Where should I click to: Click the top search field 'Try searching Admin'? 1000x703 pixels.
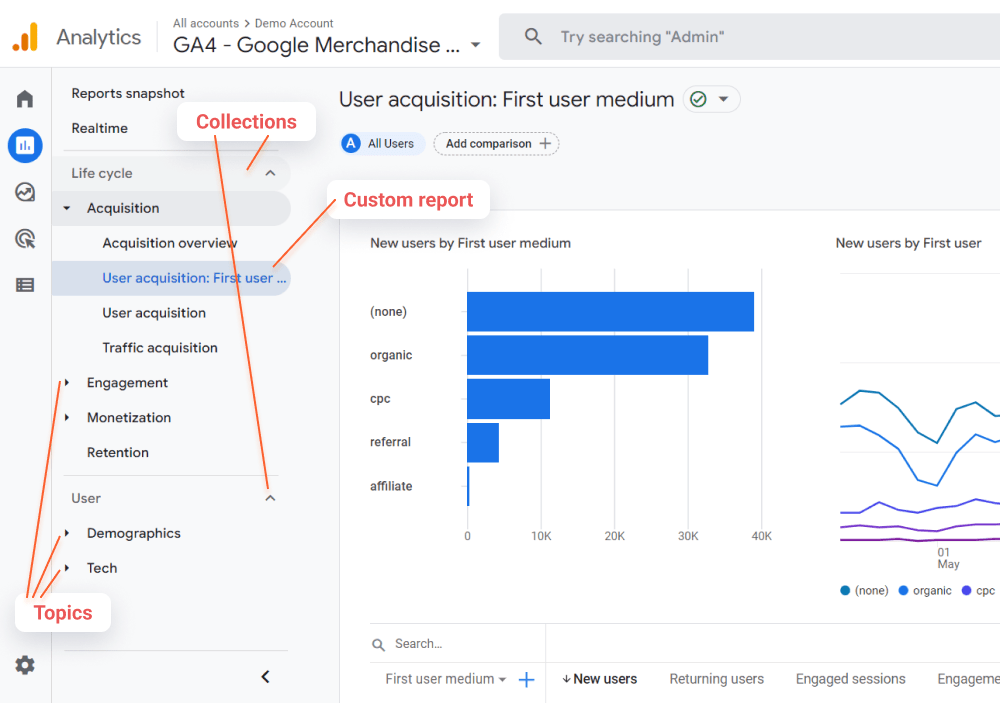(x=749, y=36)
